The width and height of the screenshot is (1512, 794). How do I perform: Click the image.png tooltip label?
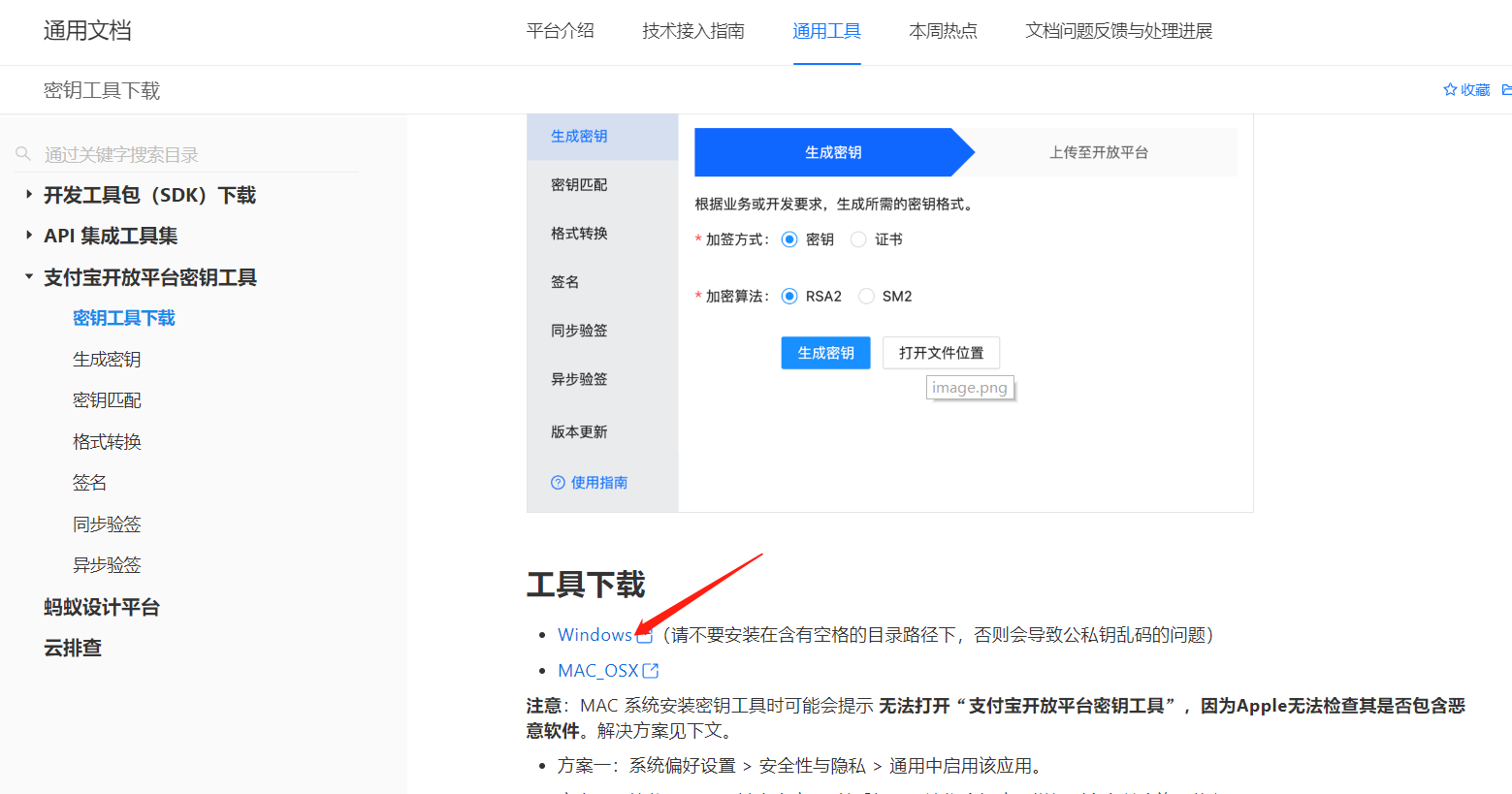(970, 388)
